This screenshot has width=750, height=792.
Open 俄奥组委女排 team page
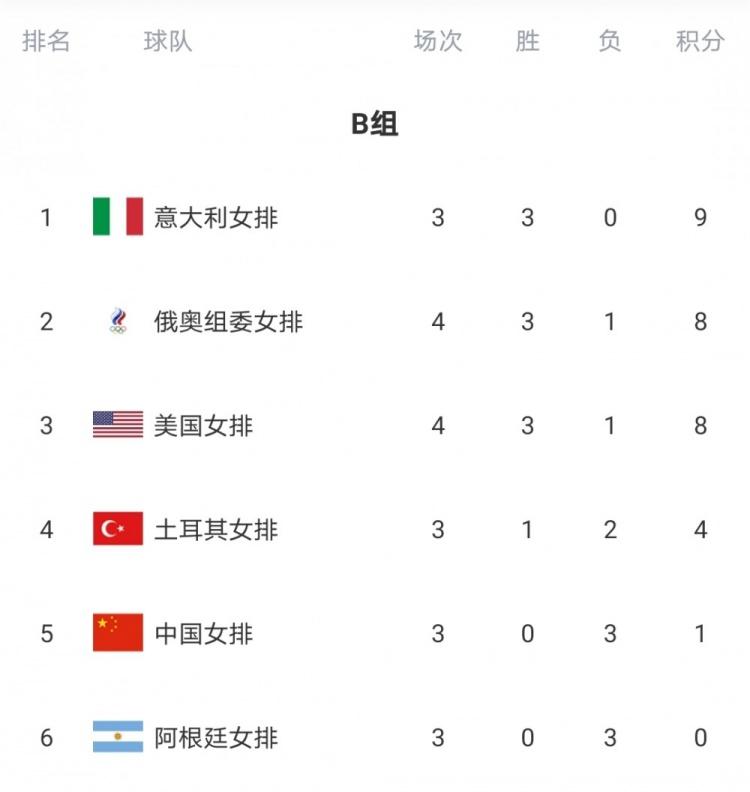(x=228, y=321)
